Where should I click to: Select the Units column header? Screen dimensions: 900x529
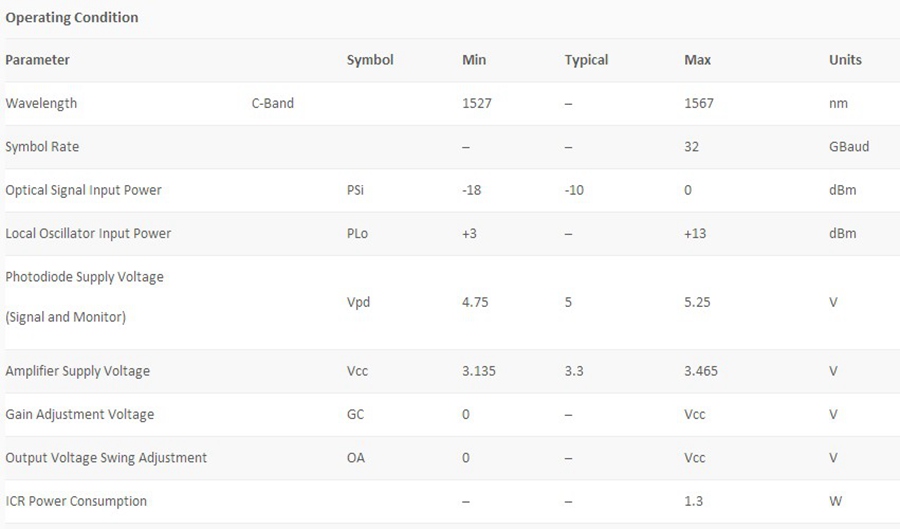click(845, 60)
